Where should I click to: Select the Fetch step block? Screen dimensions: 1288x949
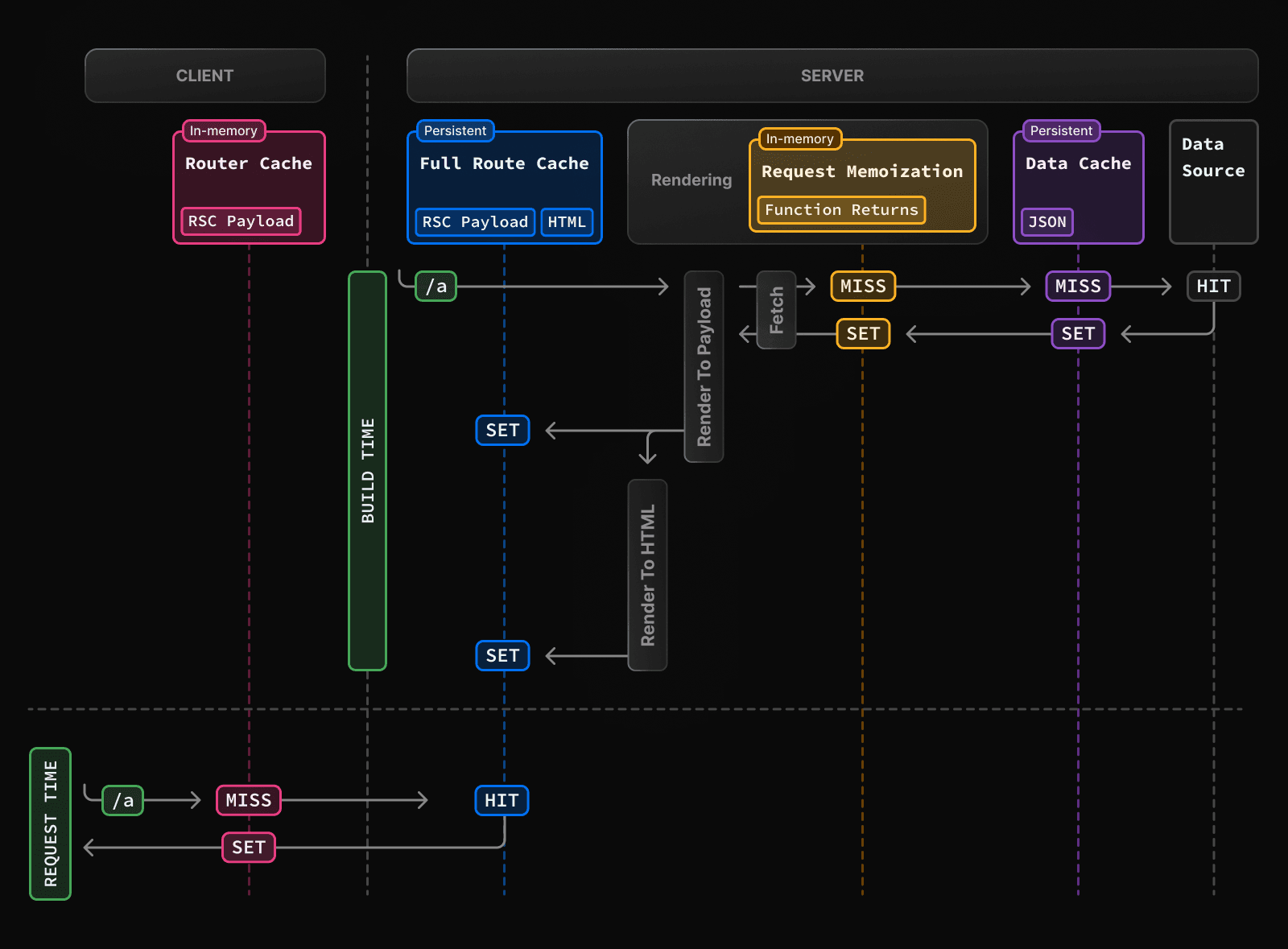click(775, 310)
